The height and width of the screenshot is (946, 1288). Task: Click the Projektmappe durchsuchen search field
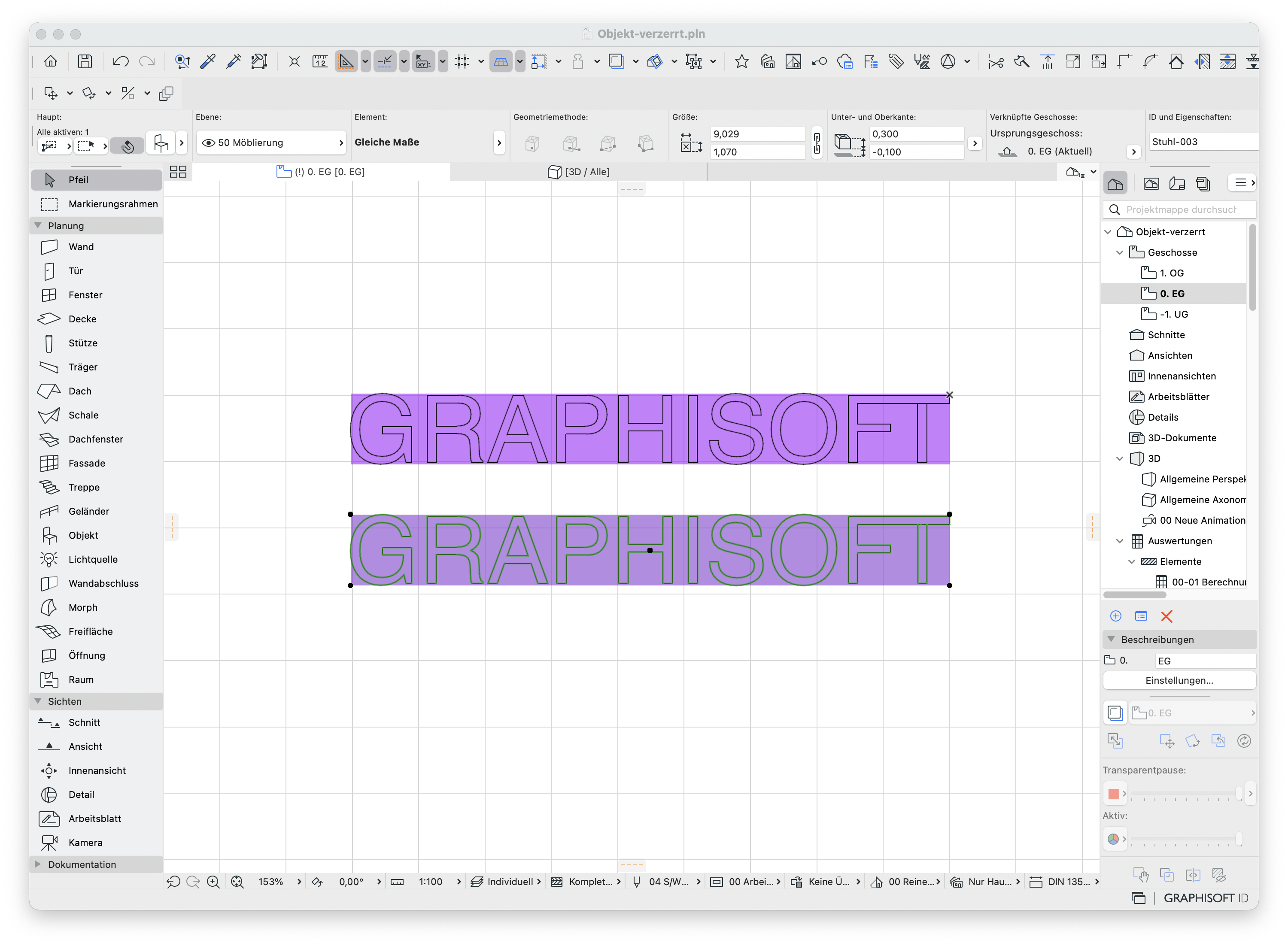tap(1180, 209)
